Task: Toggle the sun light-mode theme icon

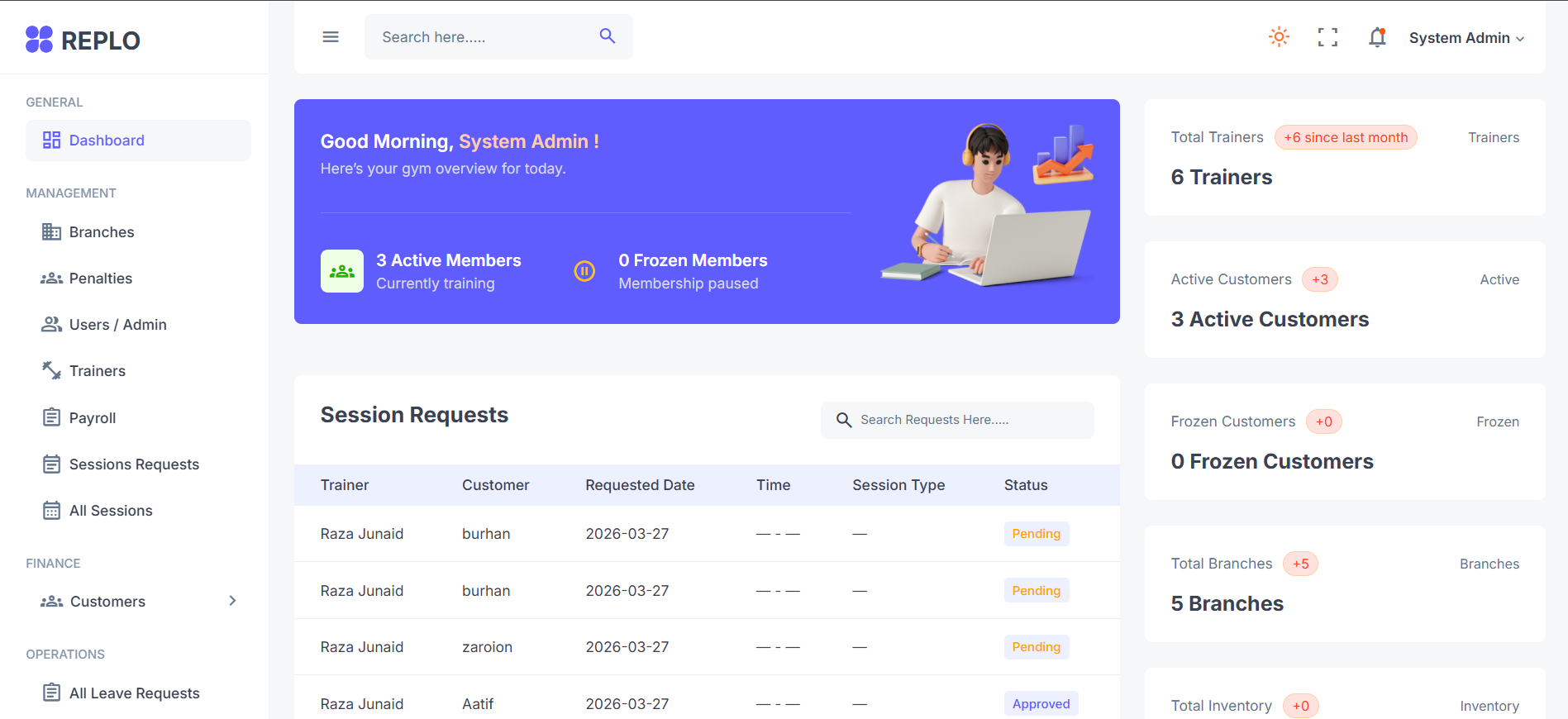Action: (x=1279, y=37)
